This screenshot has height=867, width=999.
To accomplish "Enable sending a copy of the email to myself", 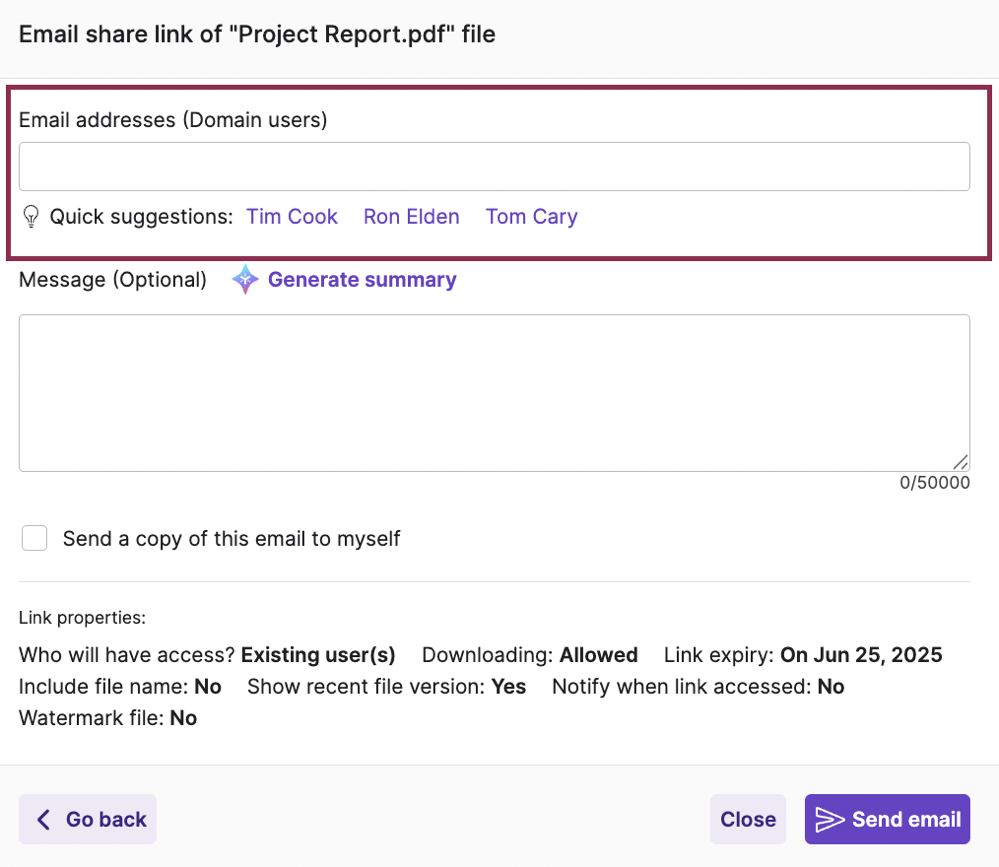I will [34, 538].
